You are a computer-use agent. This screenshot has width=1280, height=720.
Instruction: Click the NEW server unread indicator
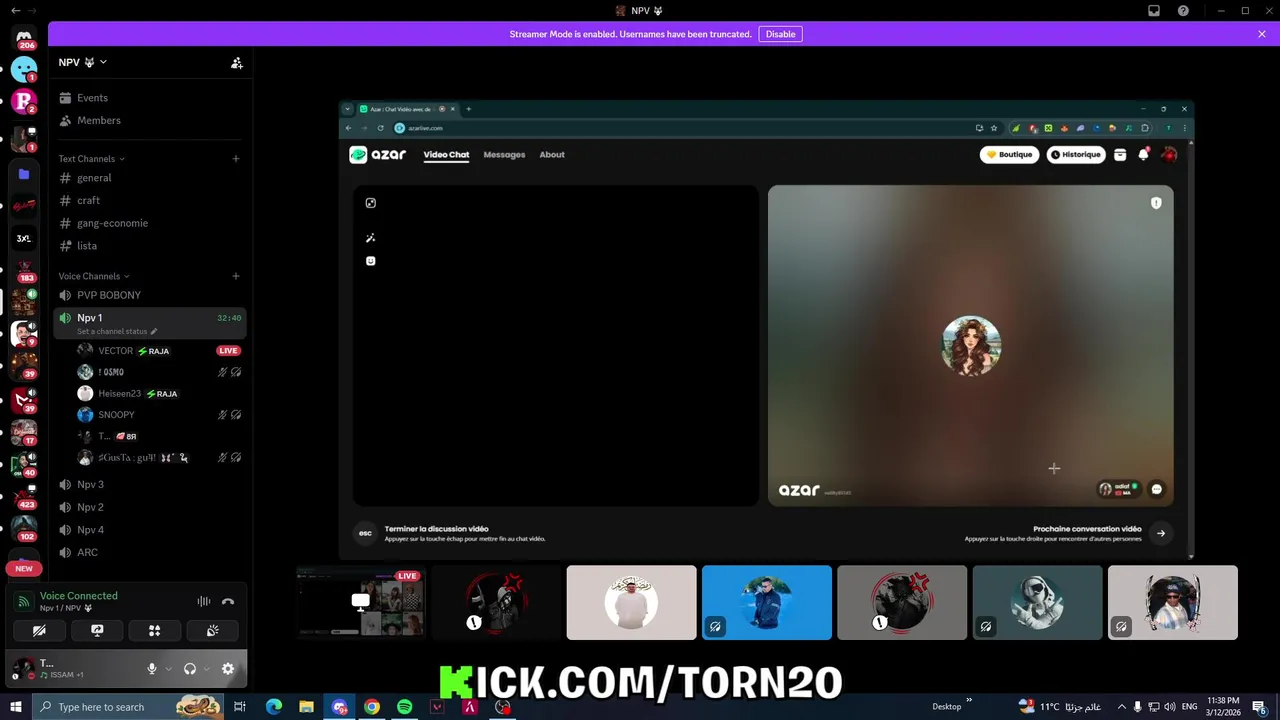(24, 568)
